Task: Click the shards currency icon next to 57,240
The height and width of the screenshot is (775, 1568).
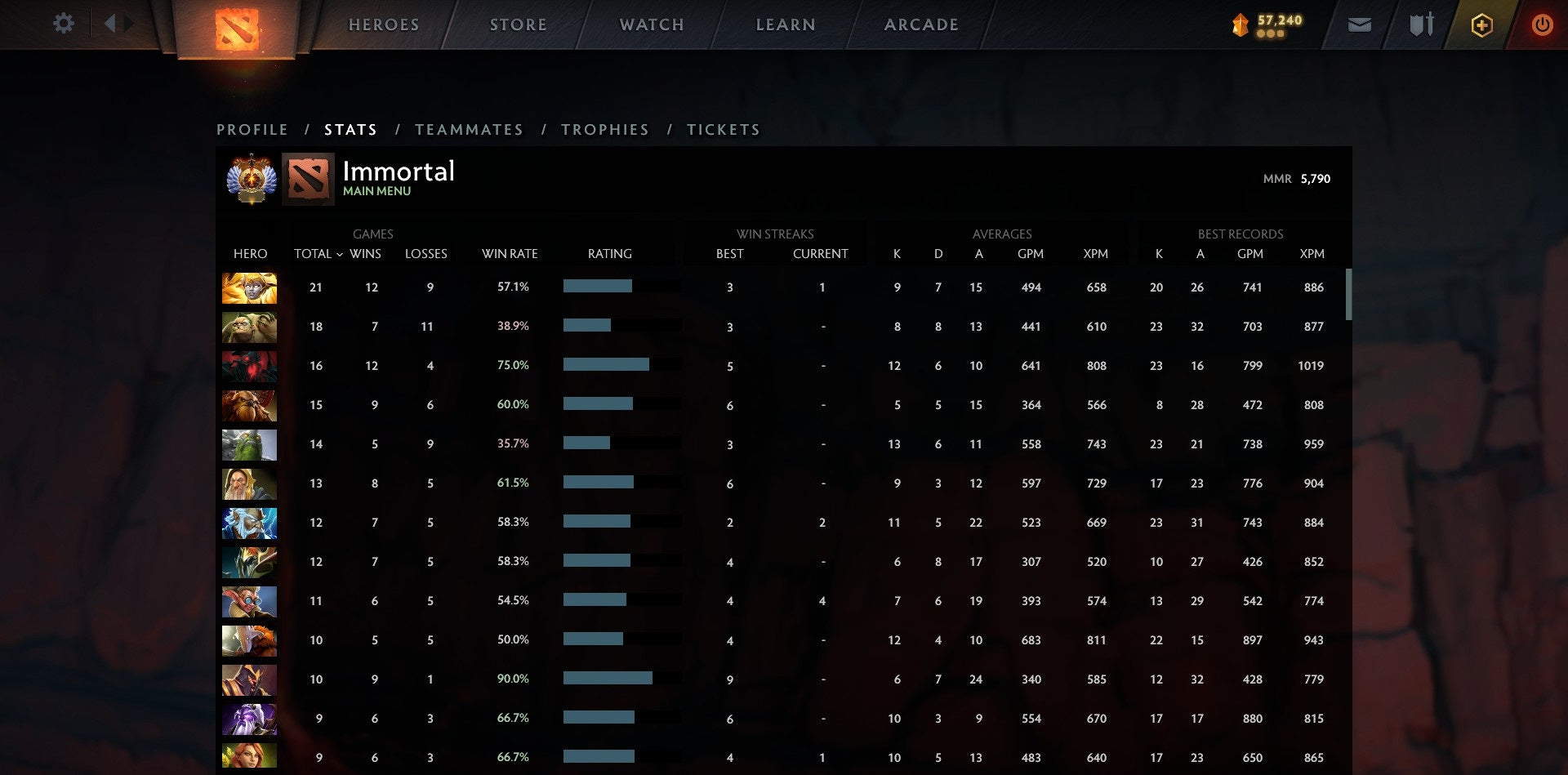Action: (1239, 25)
